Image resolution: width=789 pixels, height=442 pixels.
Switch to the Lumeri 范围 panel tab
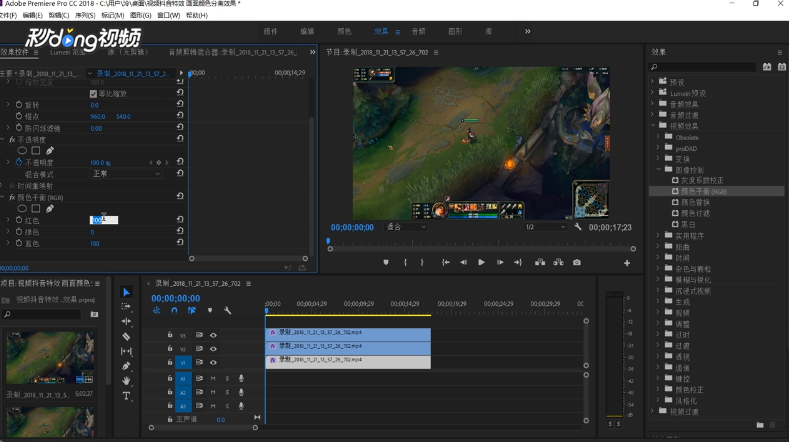[x=68, y=52]
